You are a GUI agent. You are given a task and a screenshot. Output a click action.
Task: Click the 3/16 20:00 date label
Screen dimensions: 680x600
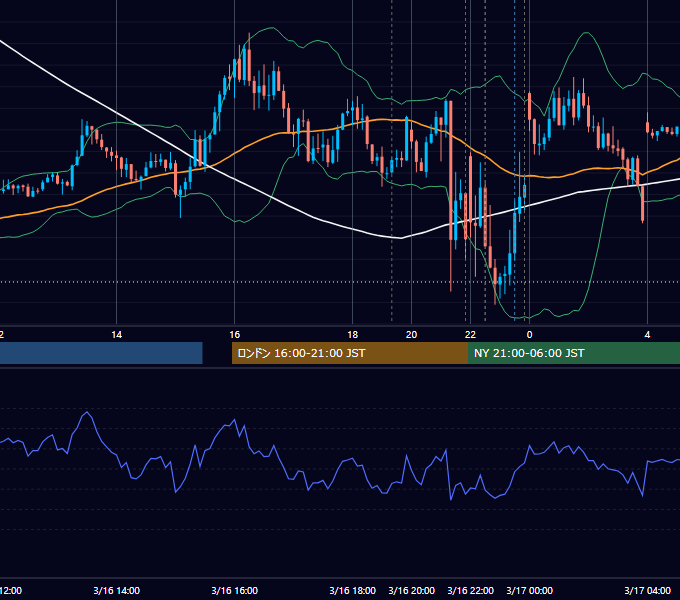click(x=412, y=590)
